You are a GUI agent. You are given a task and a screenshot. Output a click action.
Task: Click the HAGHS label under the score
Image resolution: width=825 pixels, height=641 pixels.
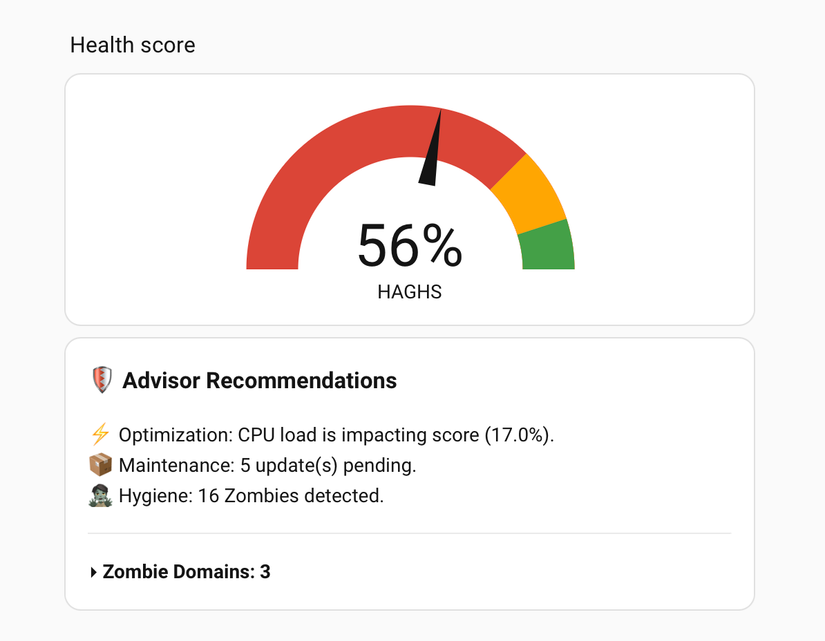click(410, 291)
